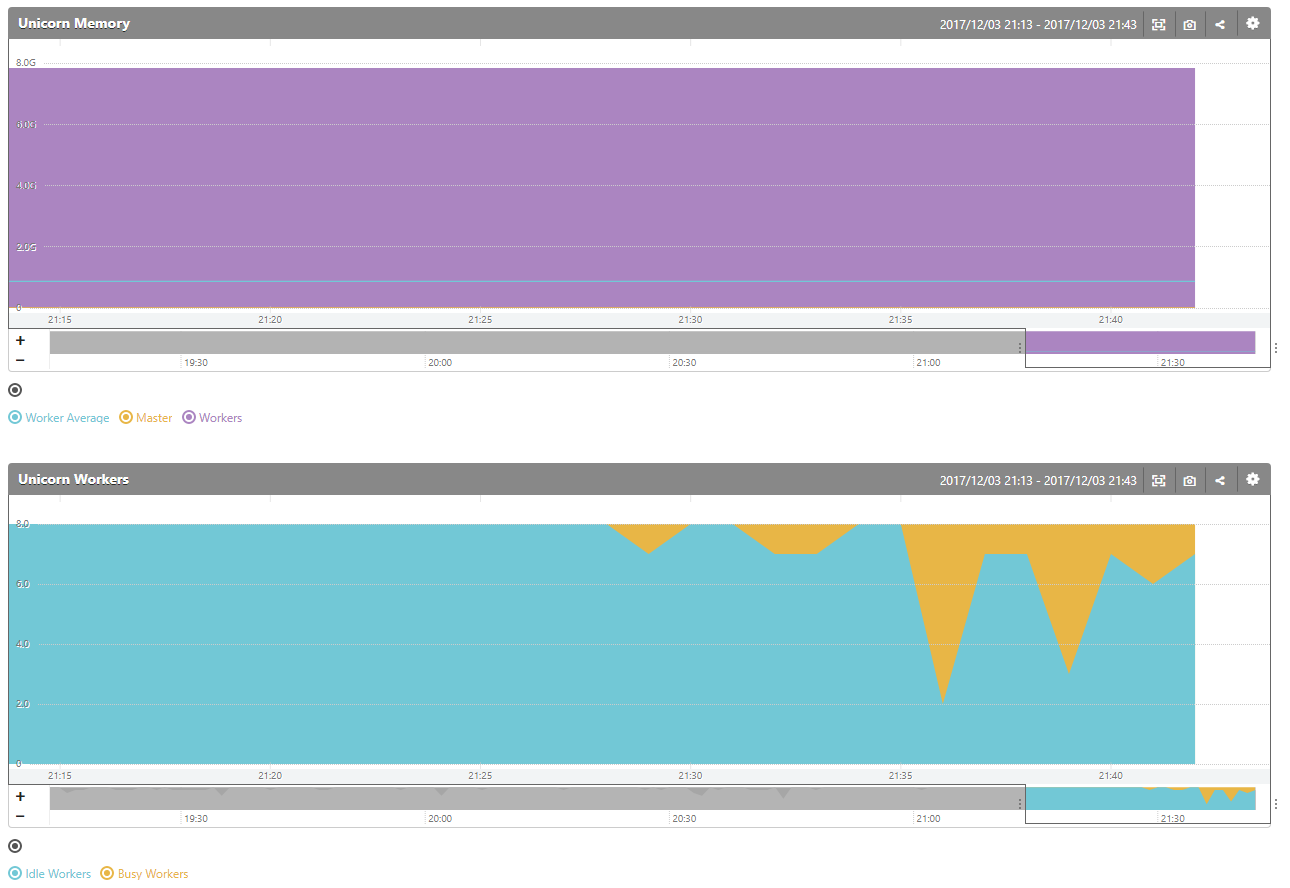Viewport: 1290px width, 888px height.
Task: Click the Unicorn Workers date range text
Action: tap(1037, 480)
